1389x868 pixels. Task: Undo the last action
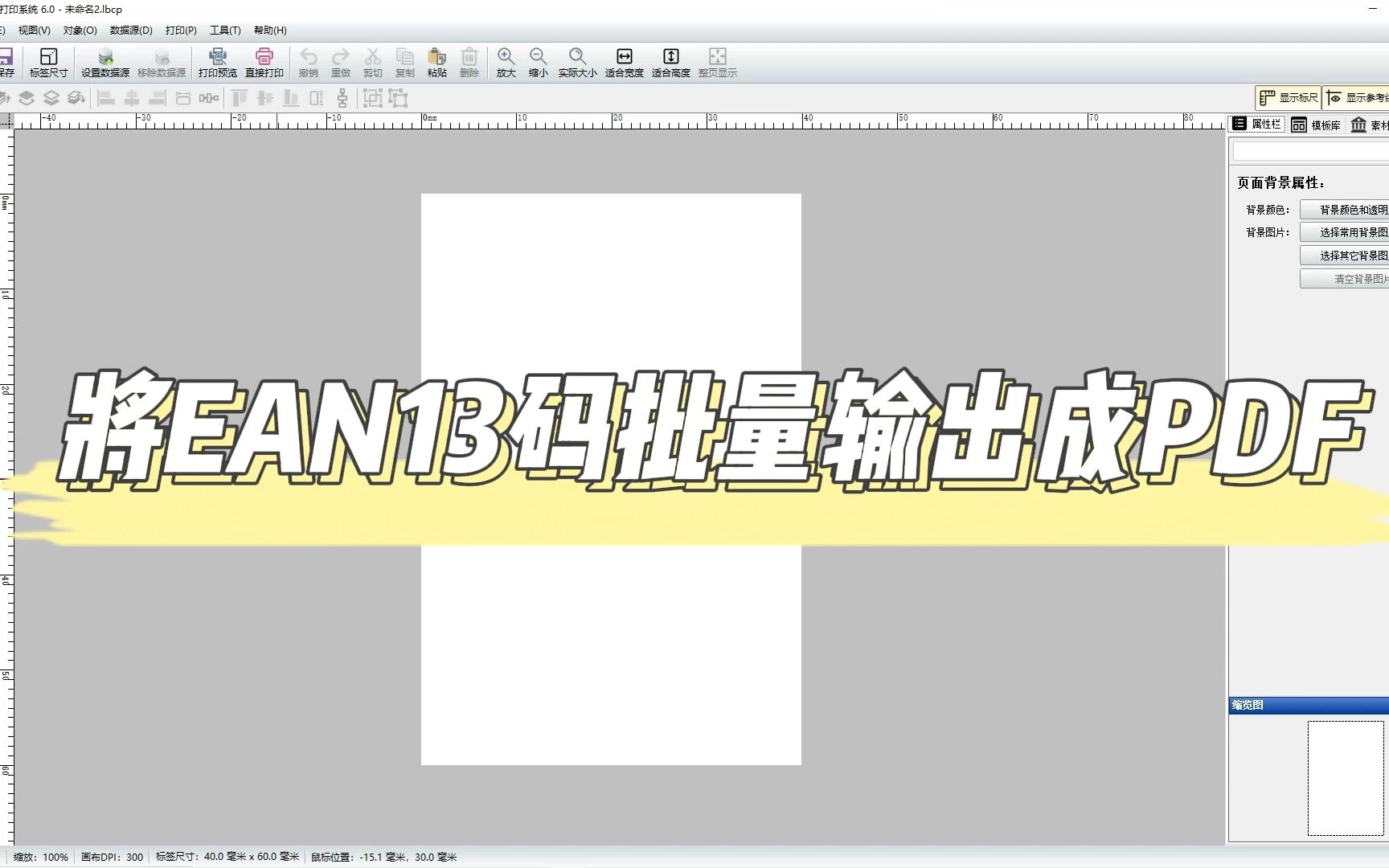point(309,62)
